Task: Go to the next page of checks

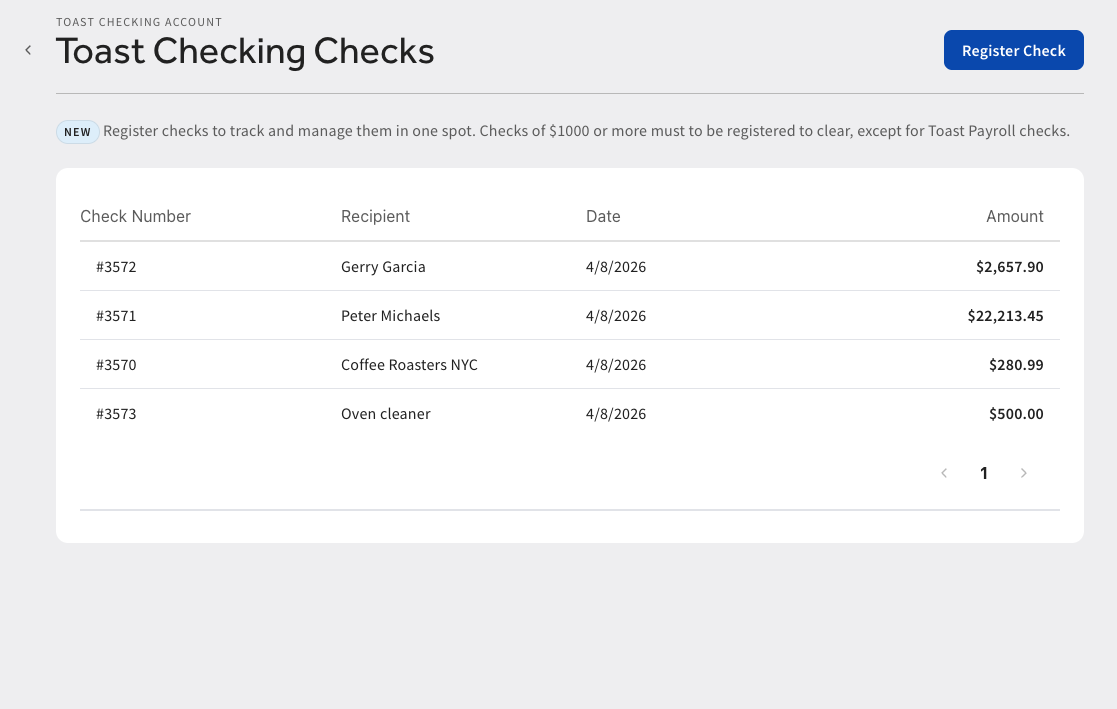Action: pos(1024,473)
